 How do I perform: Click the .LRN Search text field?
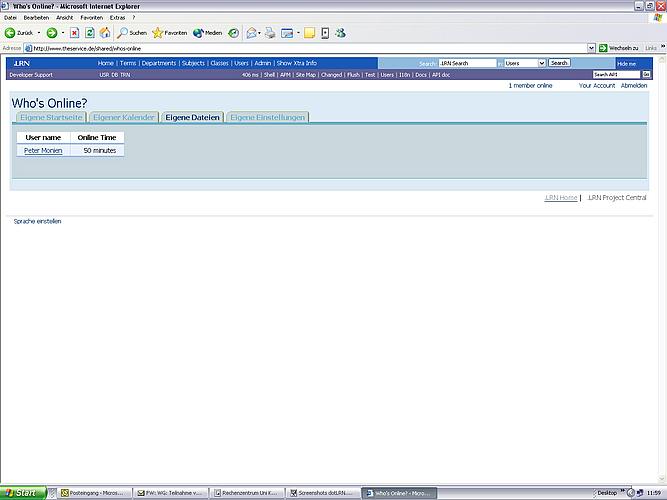coord(467,63)
